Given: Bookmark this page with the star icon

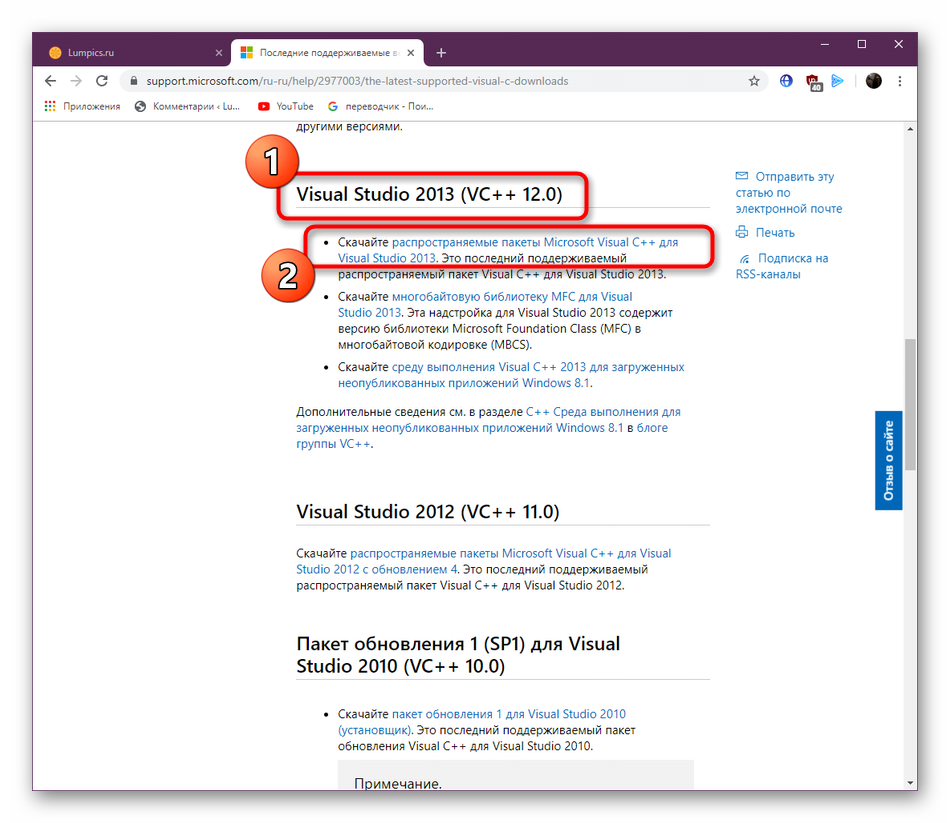Looking at the screenshot, I should (x=754, y=81).
